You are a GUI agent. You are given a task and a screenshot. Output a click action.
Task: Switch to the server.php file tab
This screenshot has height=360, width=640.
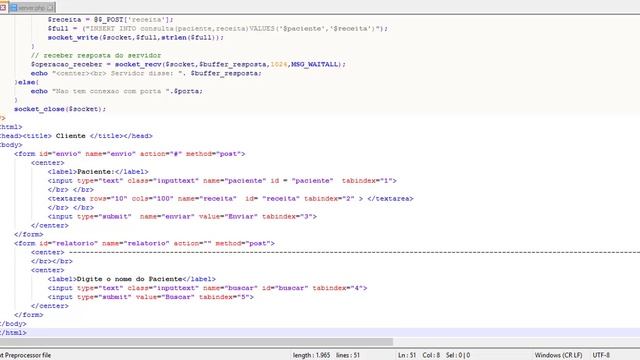click(32, 7)
